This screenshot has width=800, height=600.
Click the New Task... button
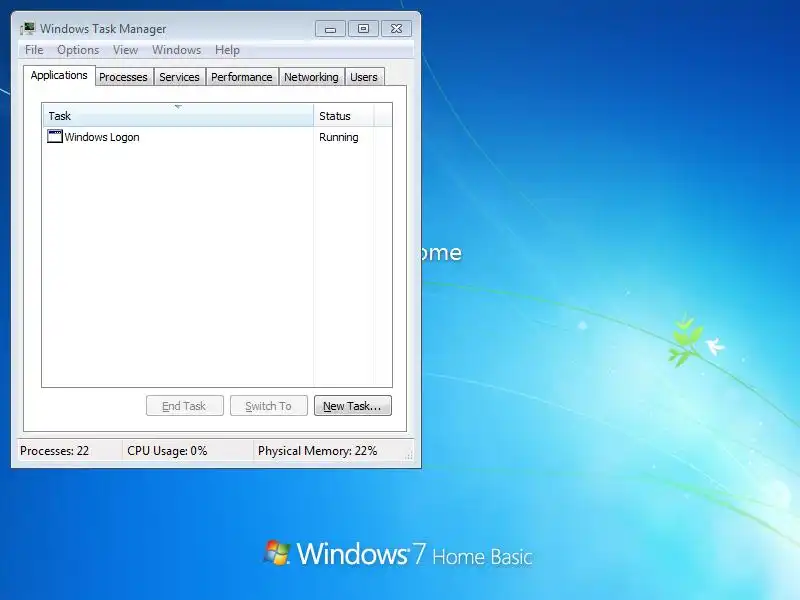pyautogui.click(x=353, y=406)
